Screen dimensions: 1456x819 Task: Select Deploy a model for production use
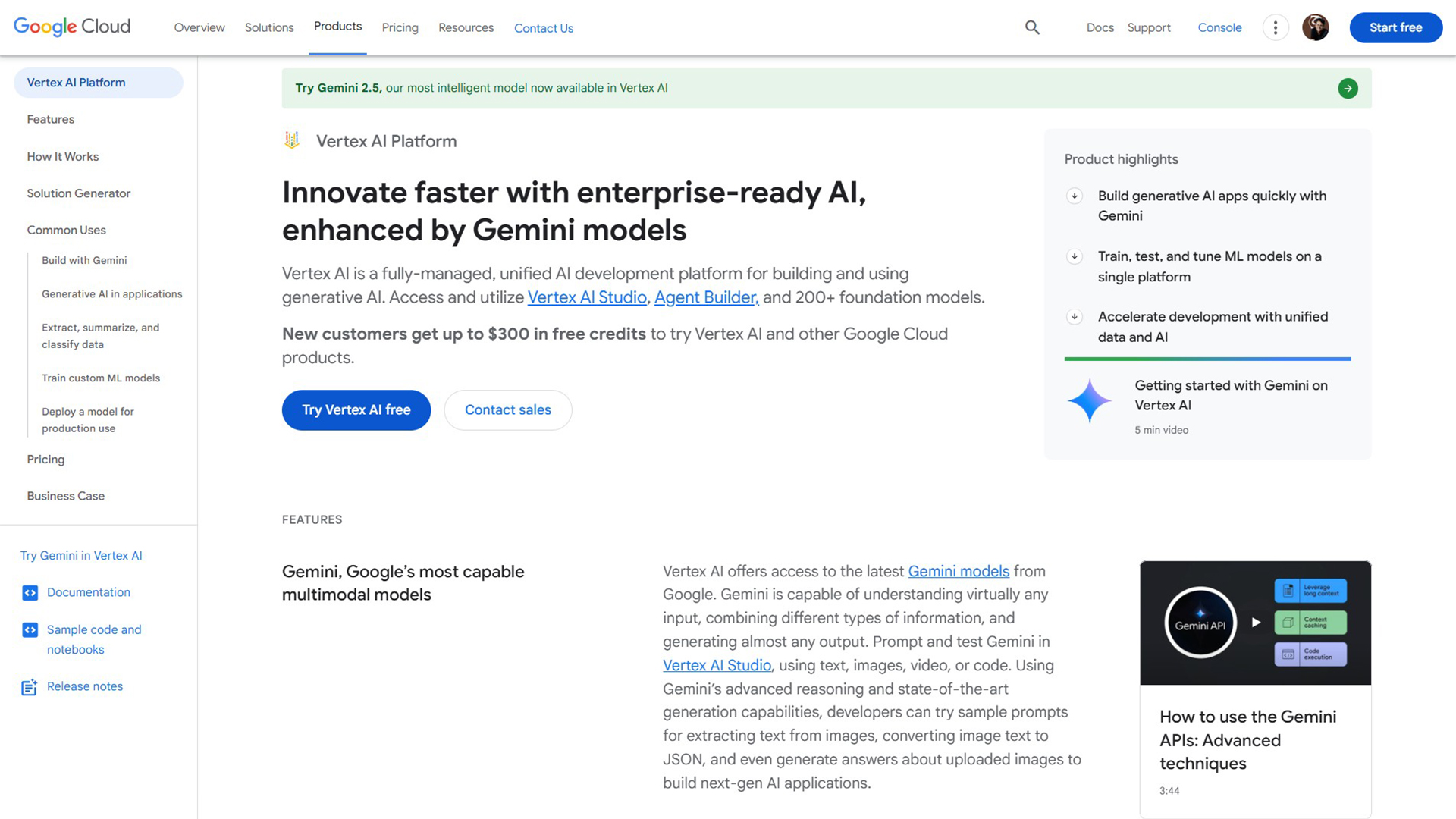tap(88, 420)
